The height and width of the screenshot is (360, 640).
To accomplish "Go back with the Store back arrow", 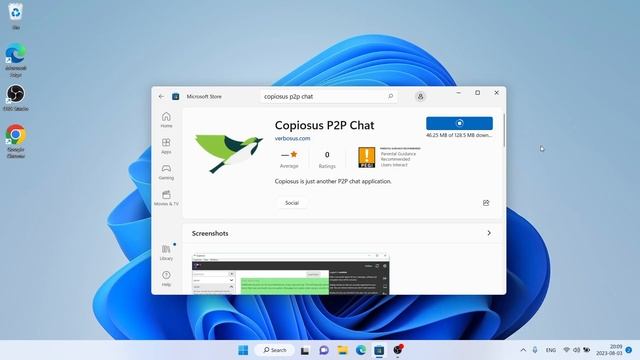I will click(161, 96).
